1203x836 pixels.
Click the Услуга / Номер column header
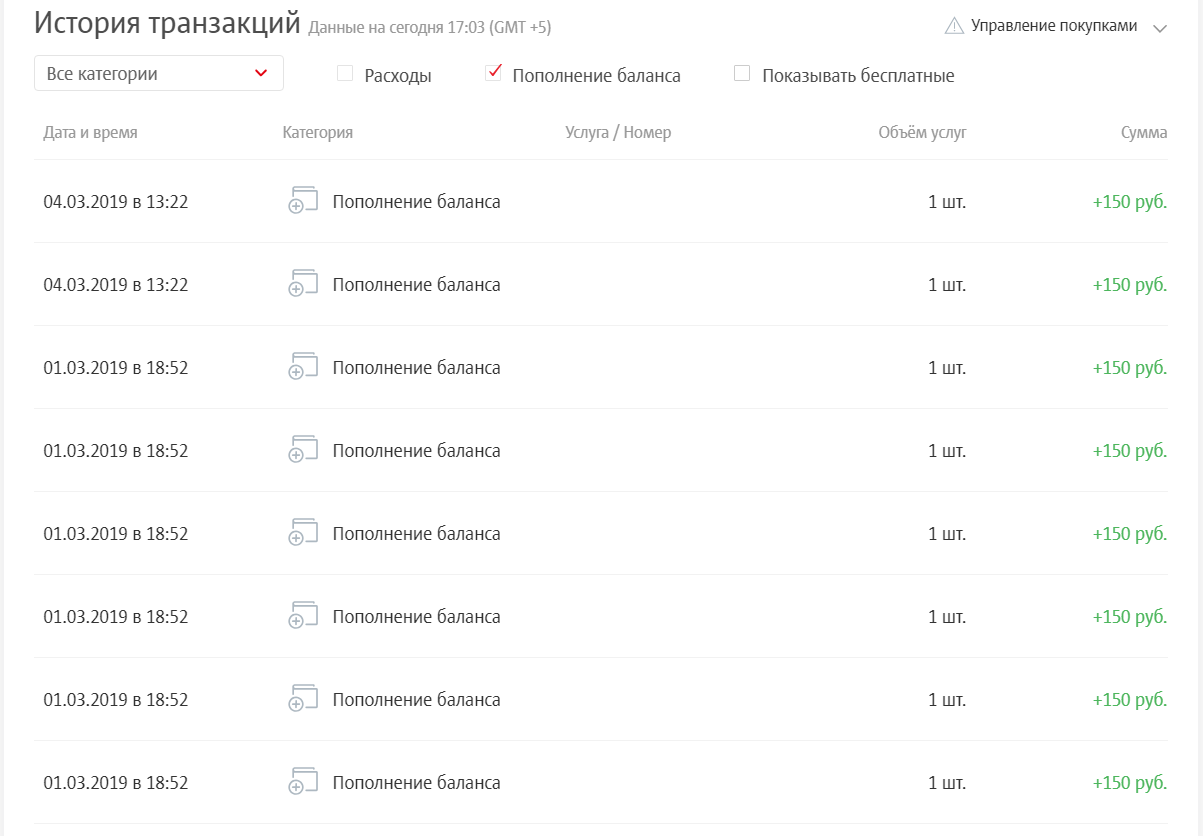tap(618, 132)
